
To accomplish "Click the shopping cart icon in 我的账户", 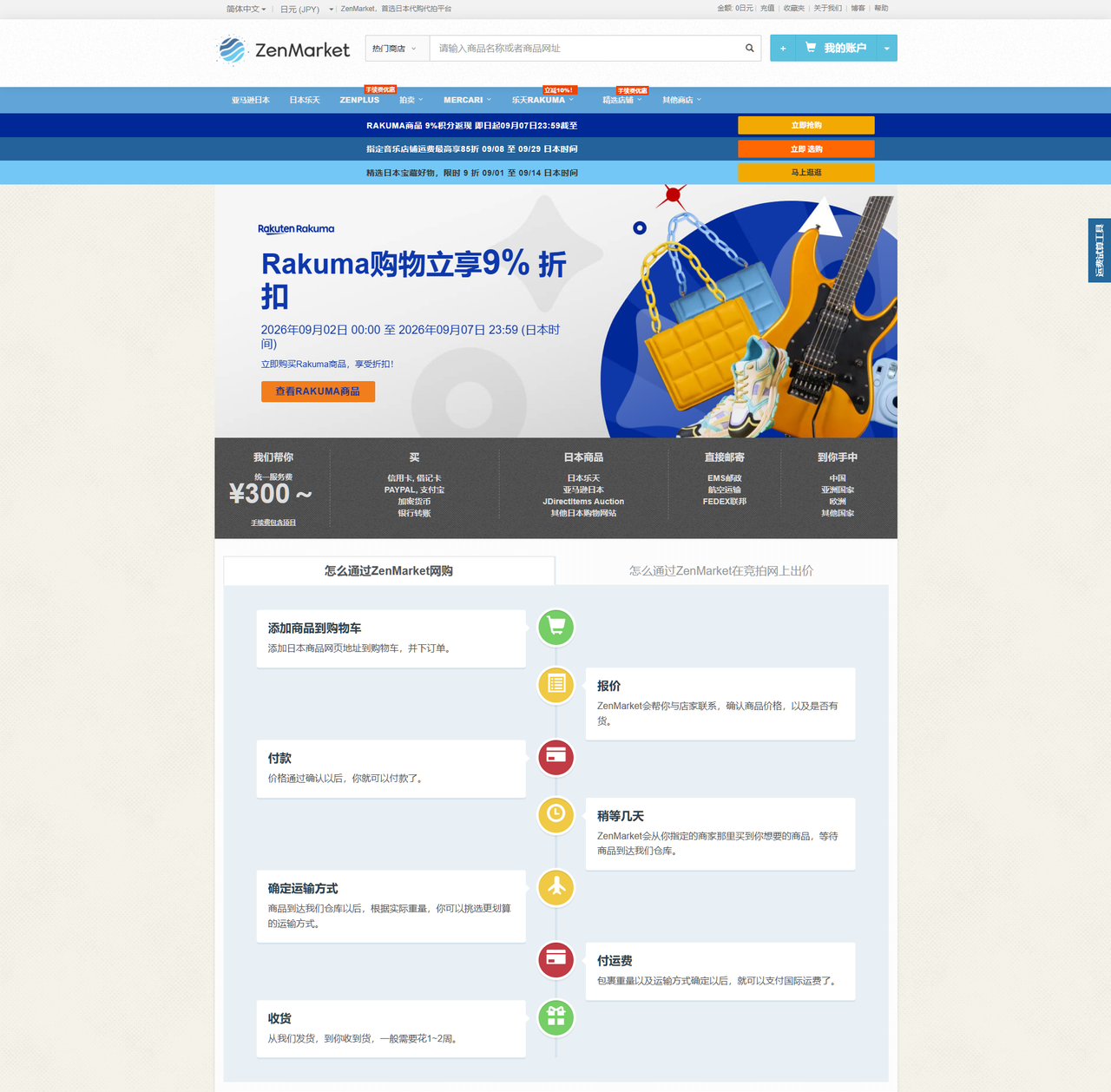I will pos(811,48).
